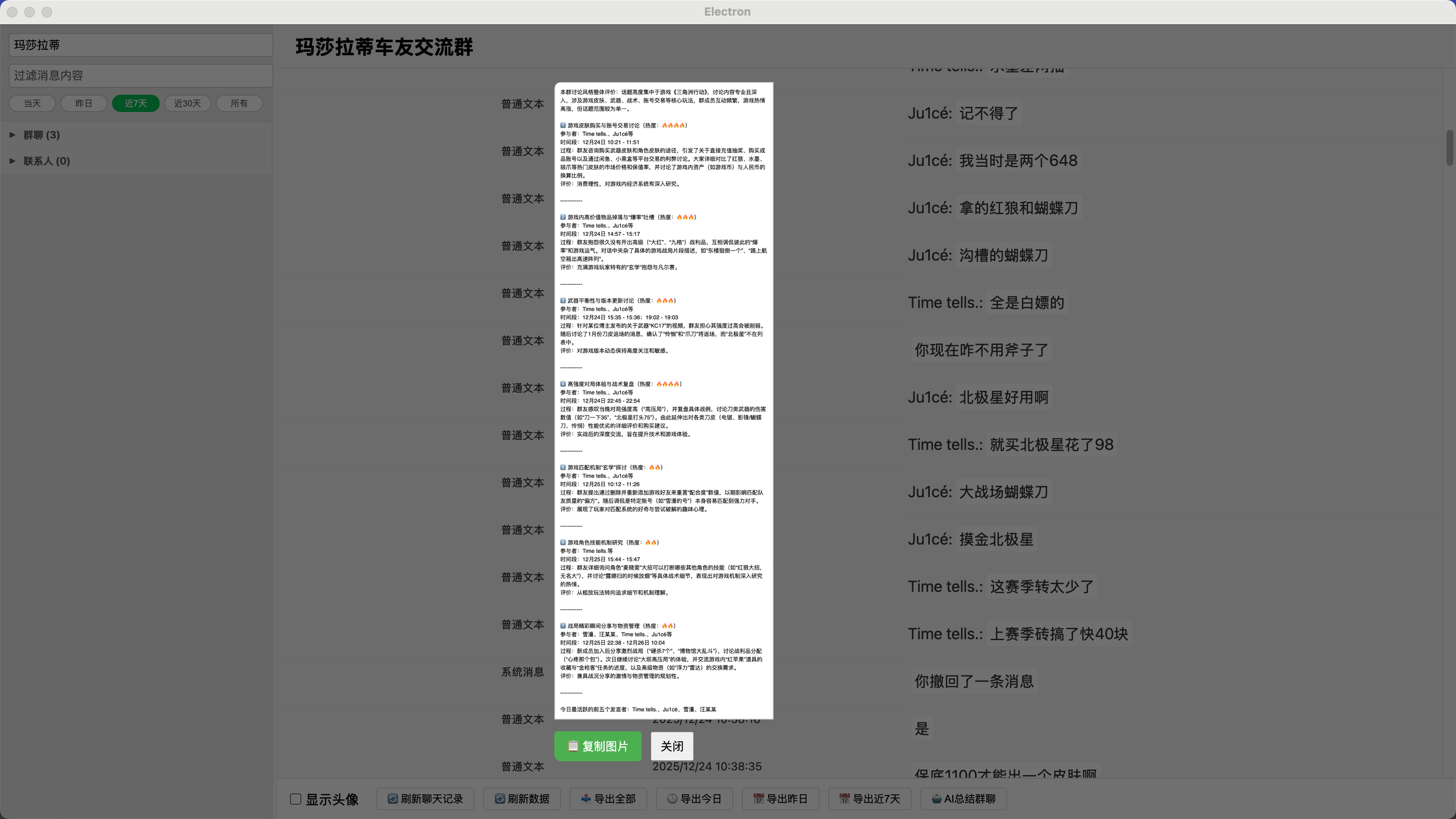Click the chat list vertical scrollbar thumb
1456x819 pixels.
click(1450, 148)
